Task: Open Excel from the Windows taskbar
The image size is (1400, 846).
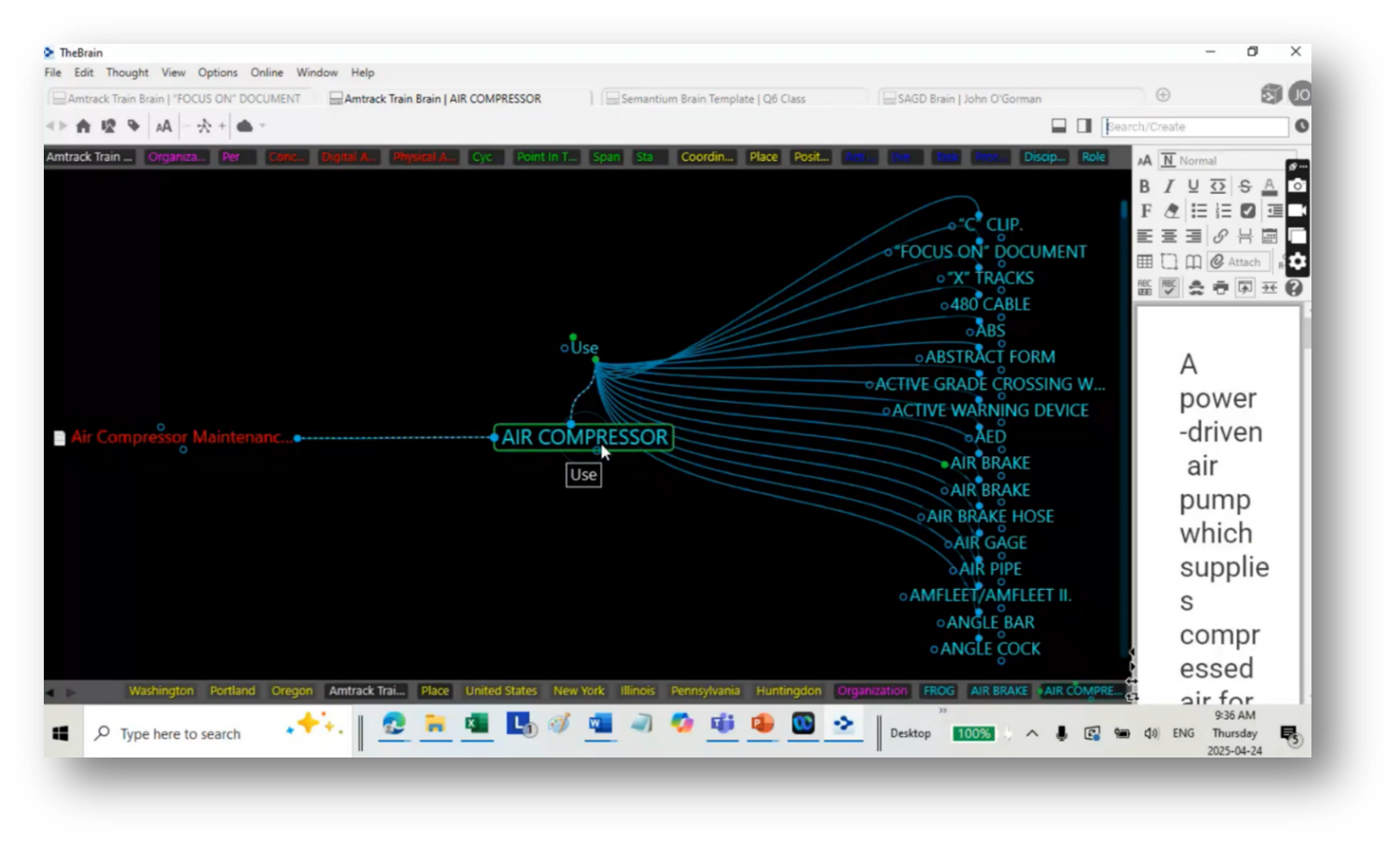Action: [476, 724]
